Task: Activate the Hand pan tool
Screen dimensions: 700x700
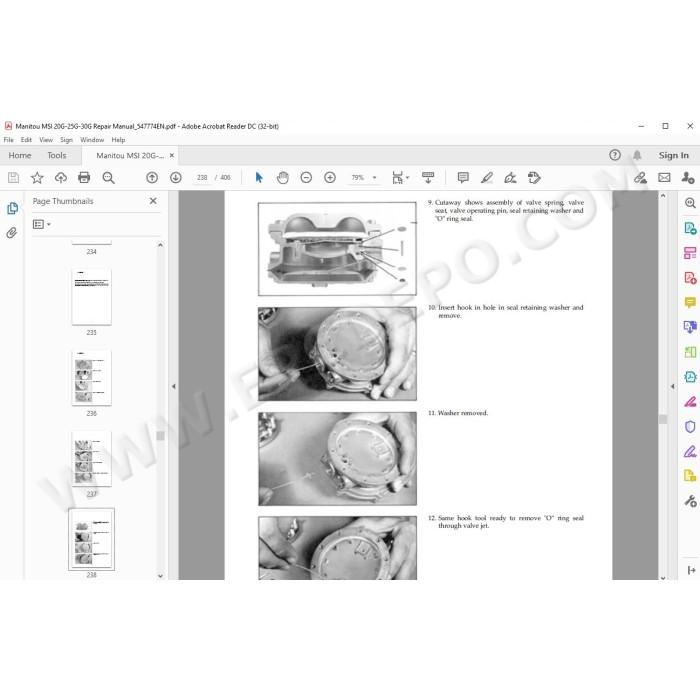Action: [283, 178]
